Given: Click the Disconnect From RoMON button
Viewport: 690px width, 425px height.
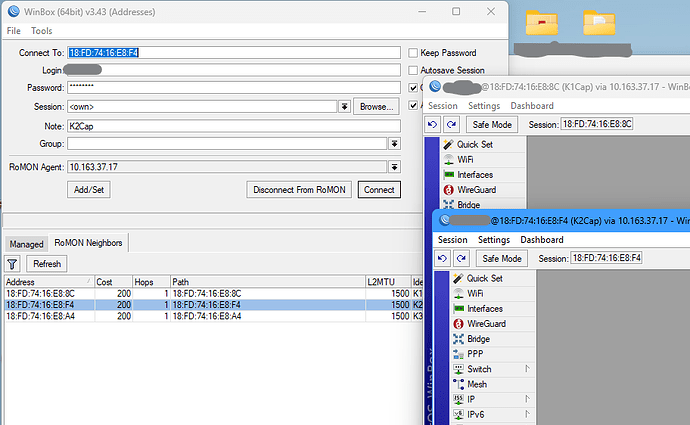Looking at the screenshot, I should click(x=299, y=190).
